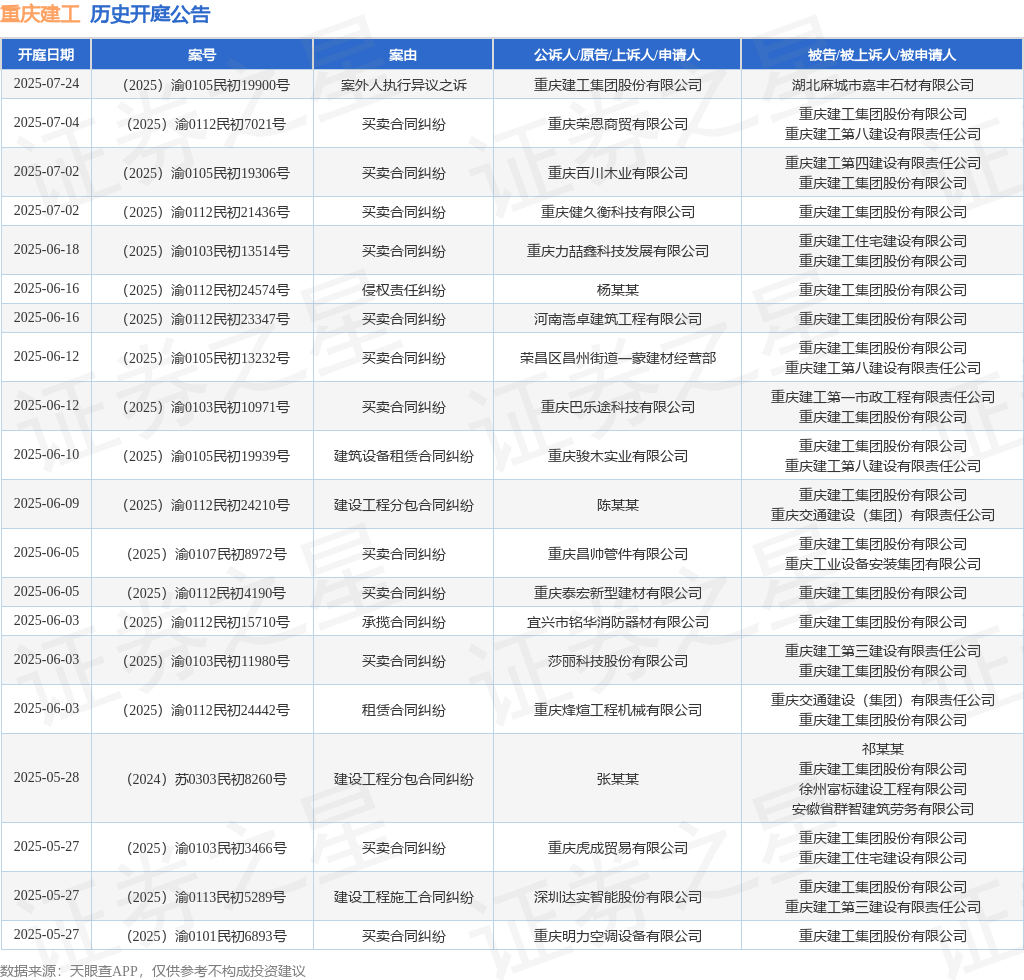Click plaintiff '张某某'

pyautogui.click(x=617, y=779)
